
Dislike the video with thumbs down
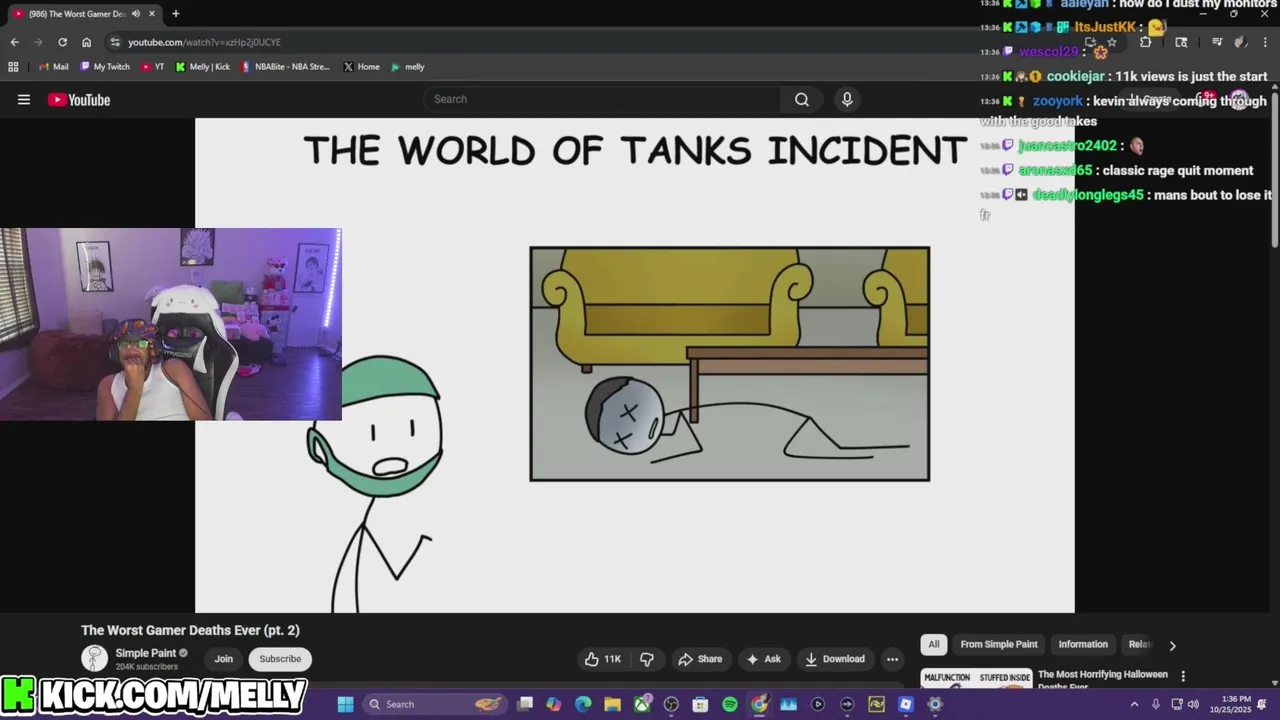click(647, 659)
